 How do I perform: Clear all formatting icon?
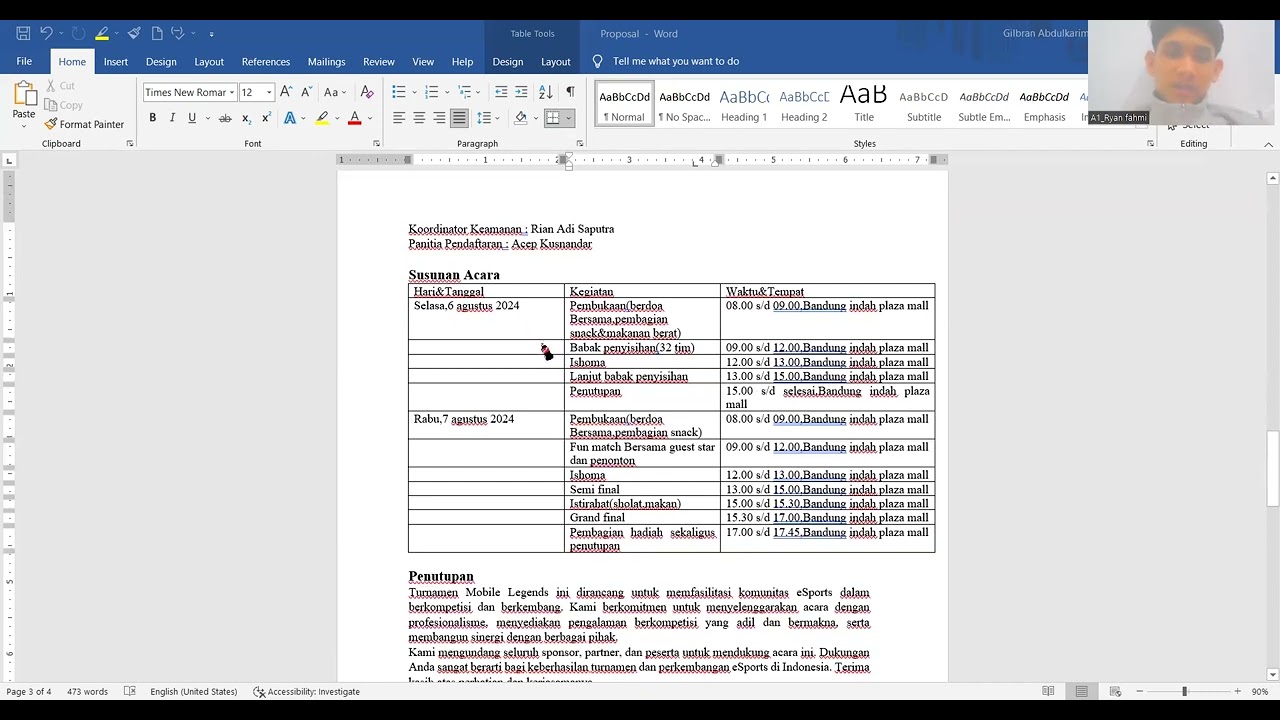pyautogui.click(x=367, y=92)
